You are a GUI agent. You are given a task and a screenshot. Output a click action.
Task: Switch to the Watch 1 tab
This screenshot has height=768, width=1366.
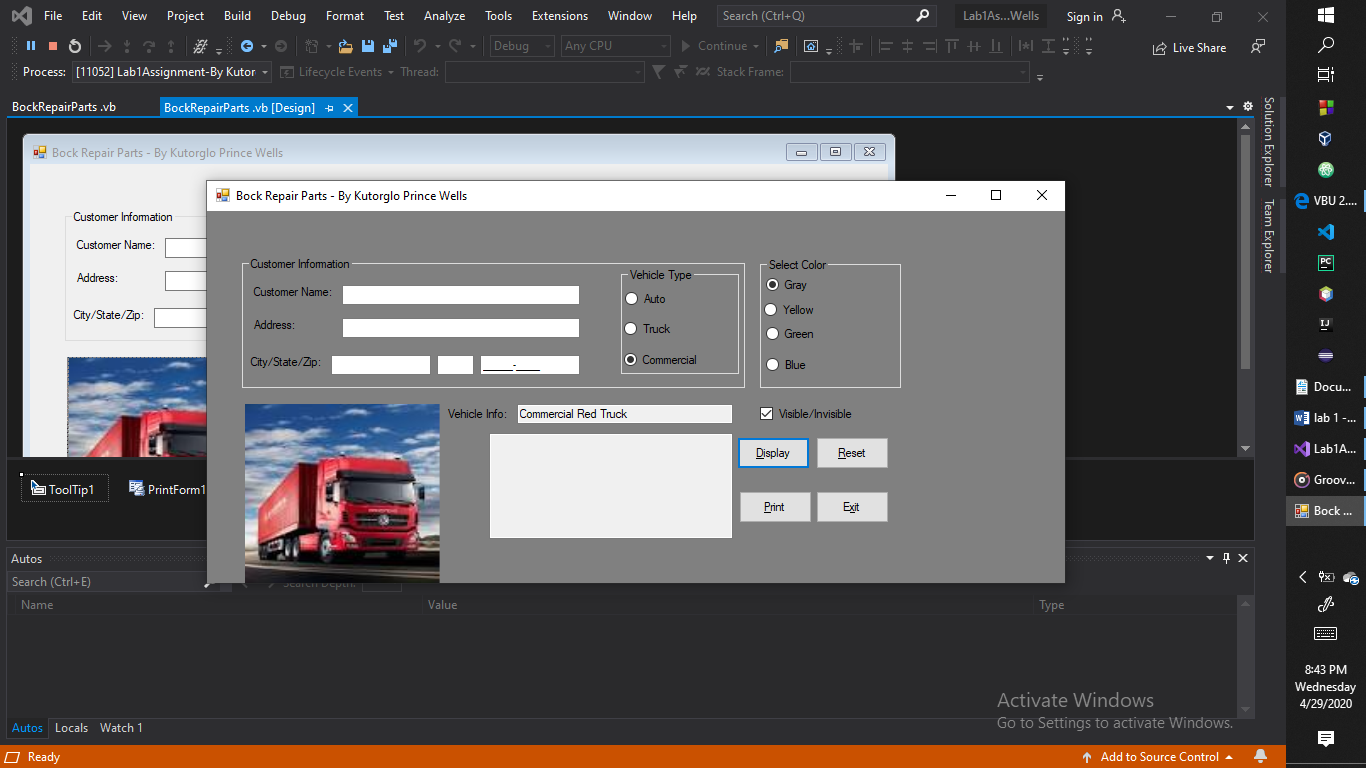(121, 728)
